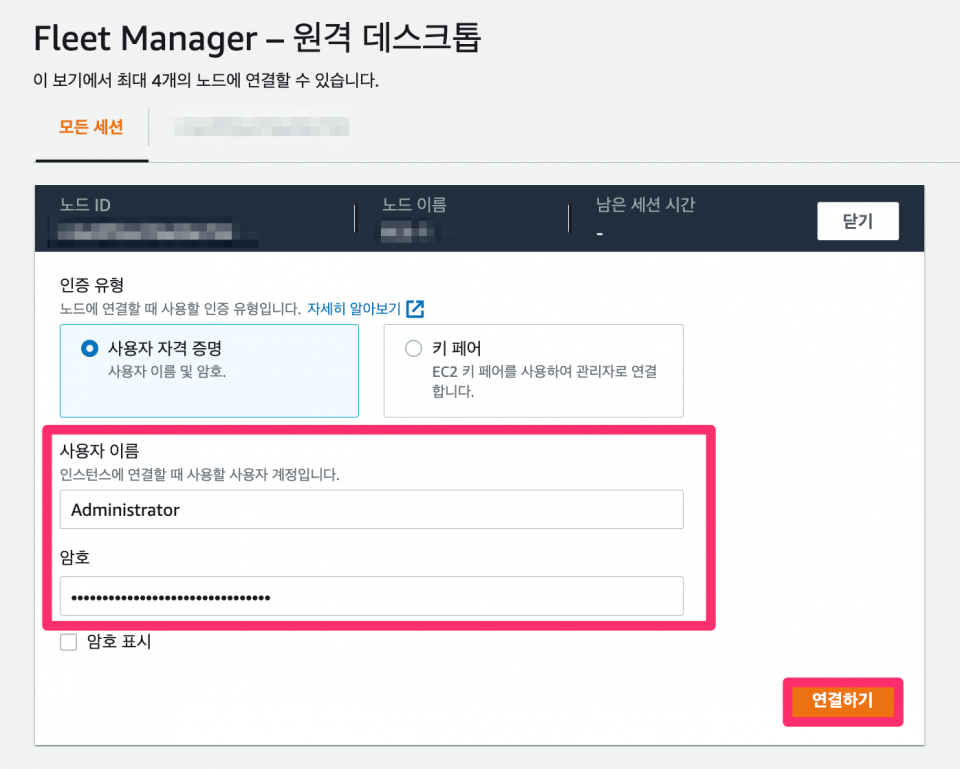The height and width of the screenshot is (769, 960).
Task: Select the 키 페어 radio button
Action: tap(413, 349)
